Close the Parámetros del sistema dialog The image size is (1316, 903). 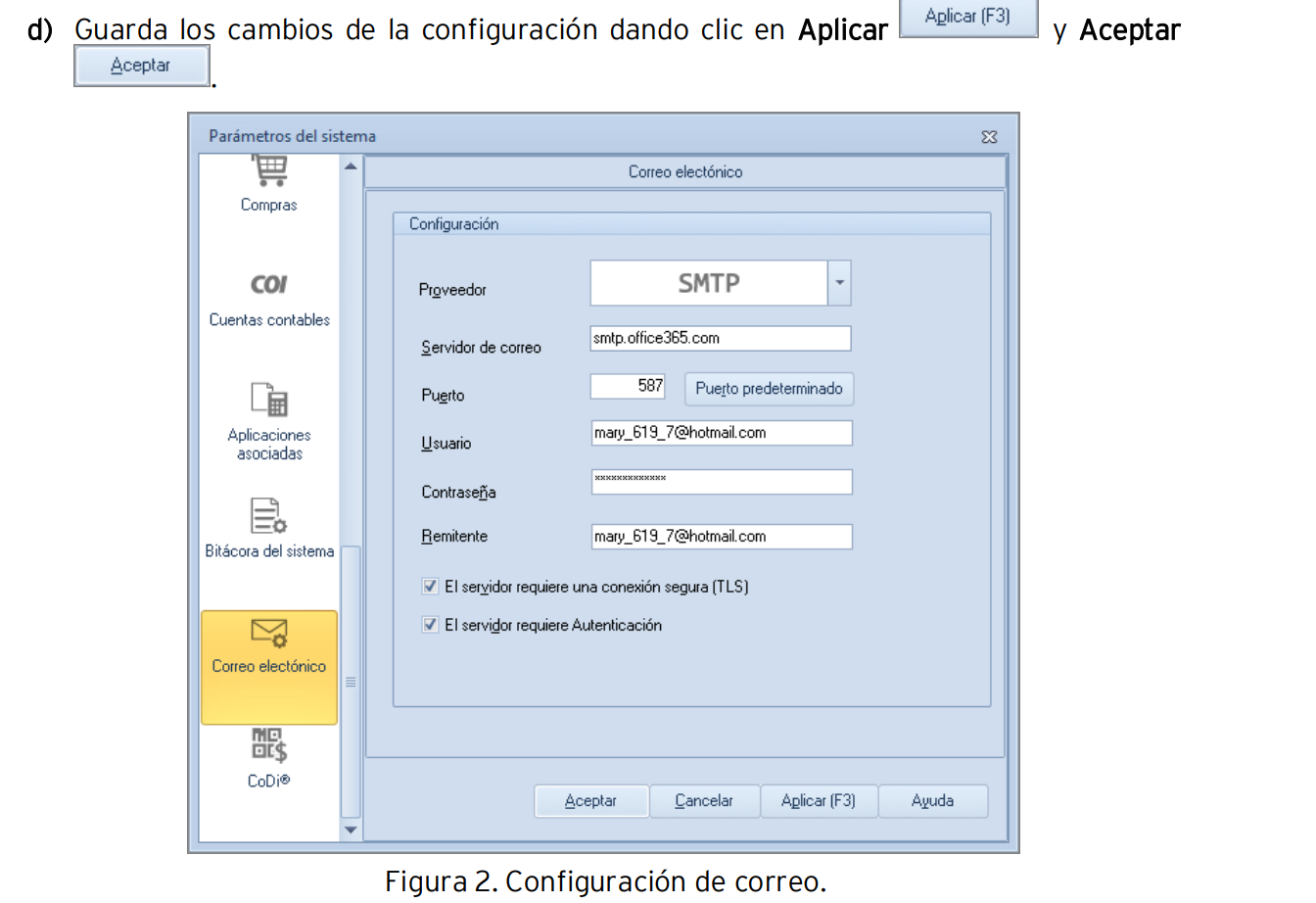click(x=989, y=137)
